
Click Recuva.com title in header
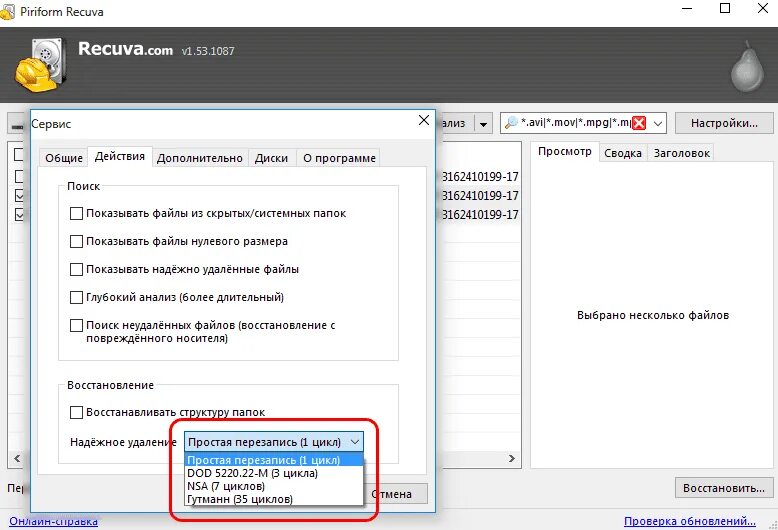(125, 49)
